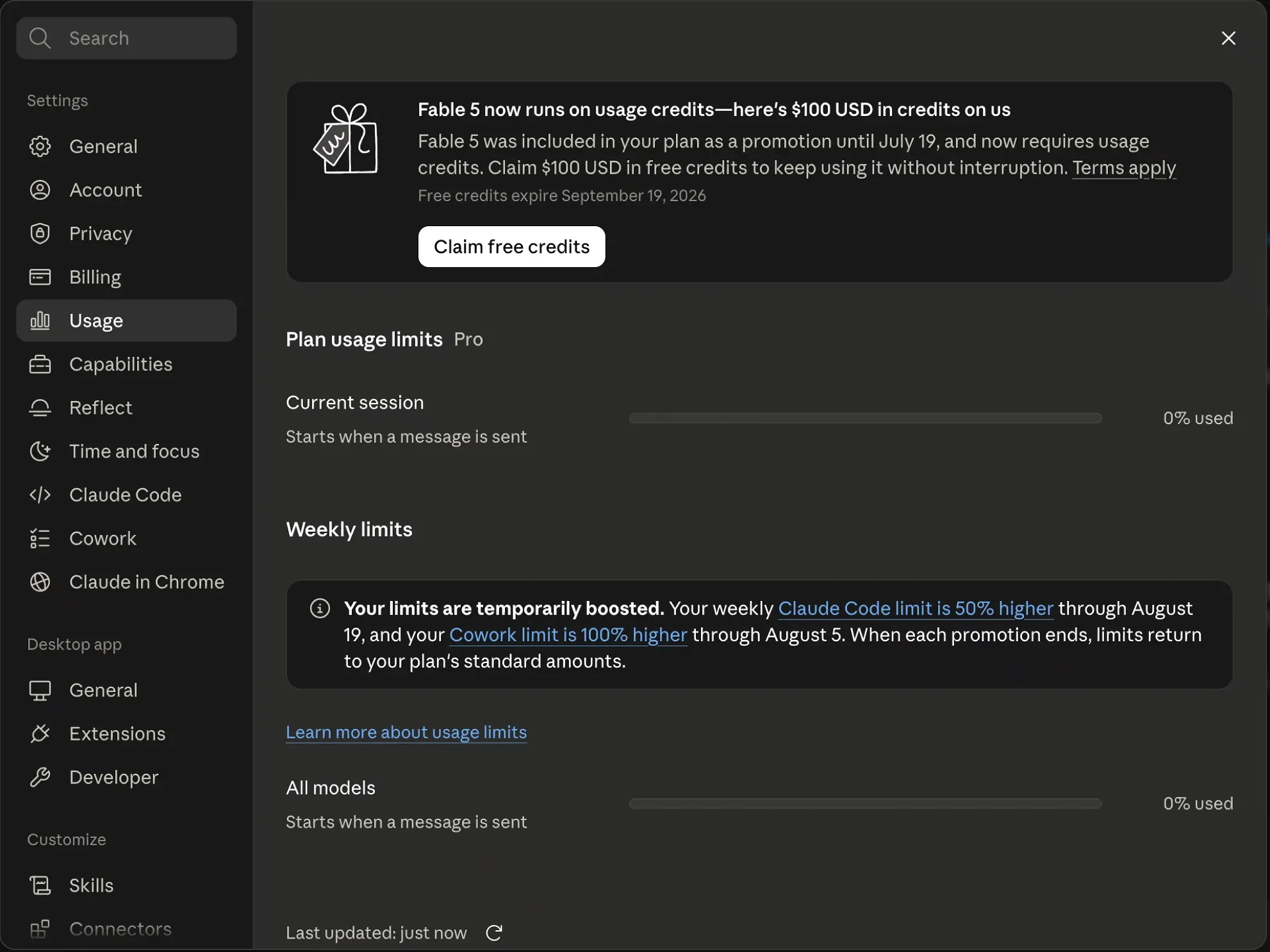Open the Connectors page
The image size is (1270, 952).
click(x=126, y=929)
